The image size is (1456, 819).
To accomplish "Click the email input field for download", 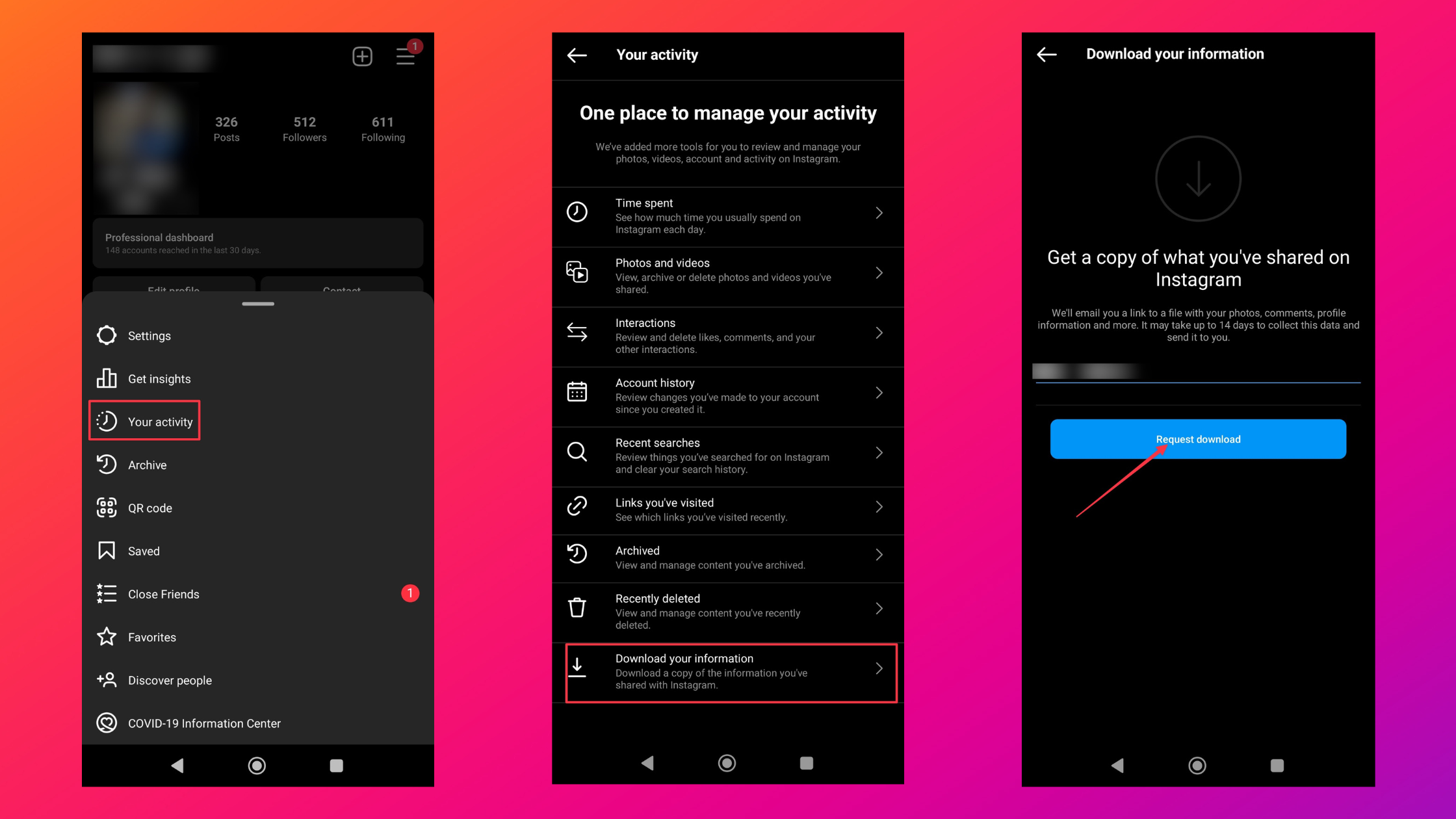I will [x=1197, y=371].
